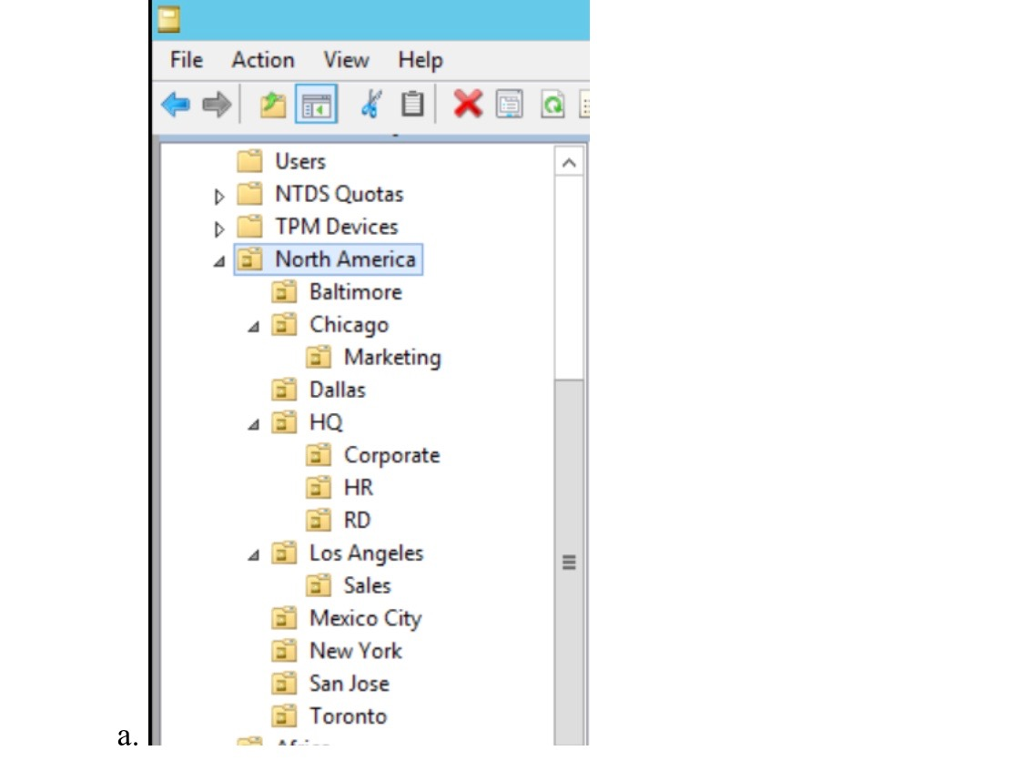Click the HQ OU icon

click(284, 422)
